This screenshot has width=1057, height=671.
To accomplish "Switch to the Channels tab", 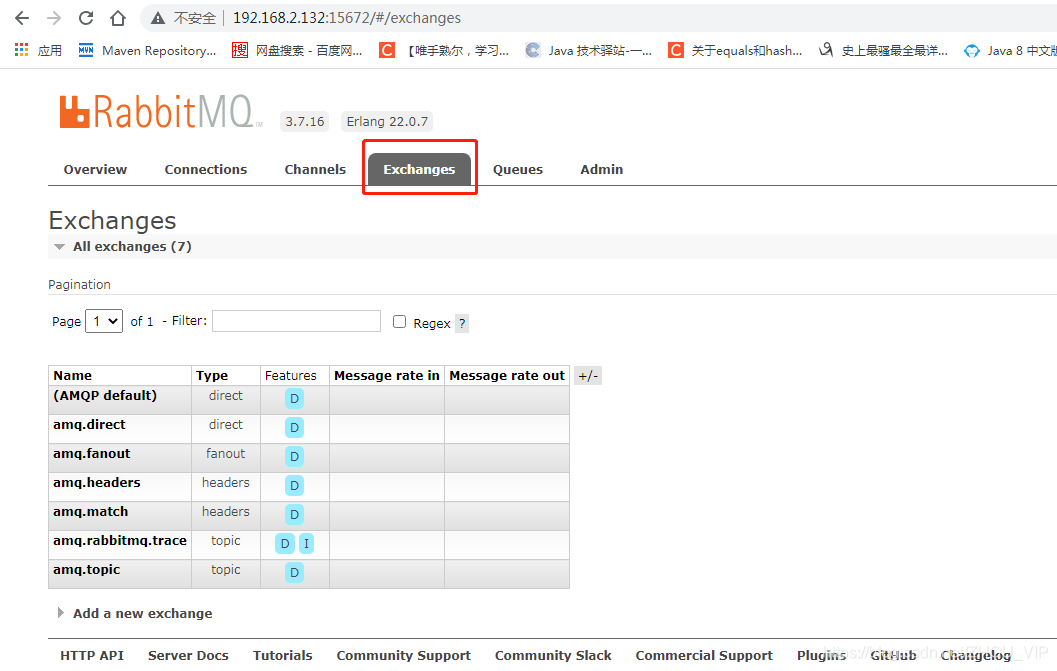I will [x=315, y=169].
